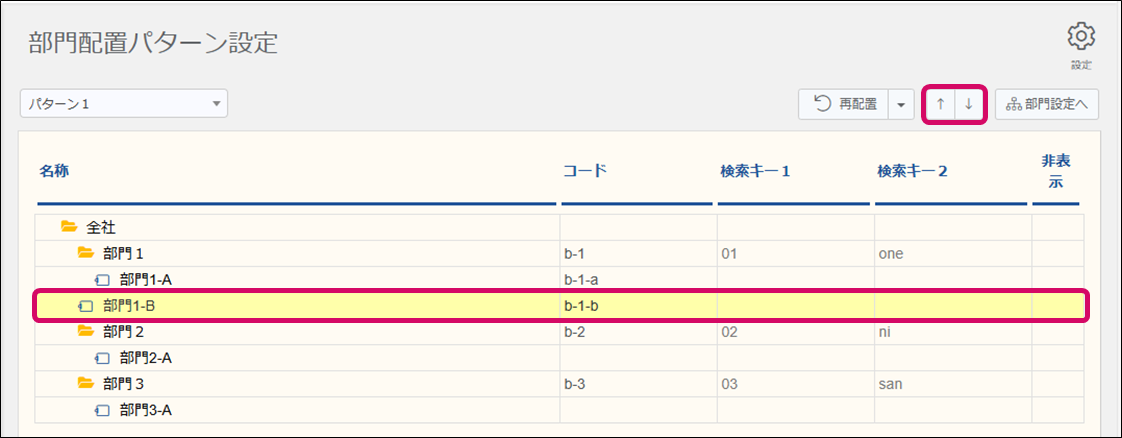The height and width of the screenshot is (438, 1122).
Task: Expand the 再配置 dropdown arrow
Action: tap(901, 104)
